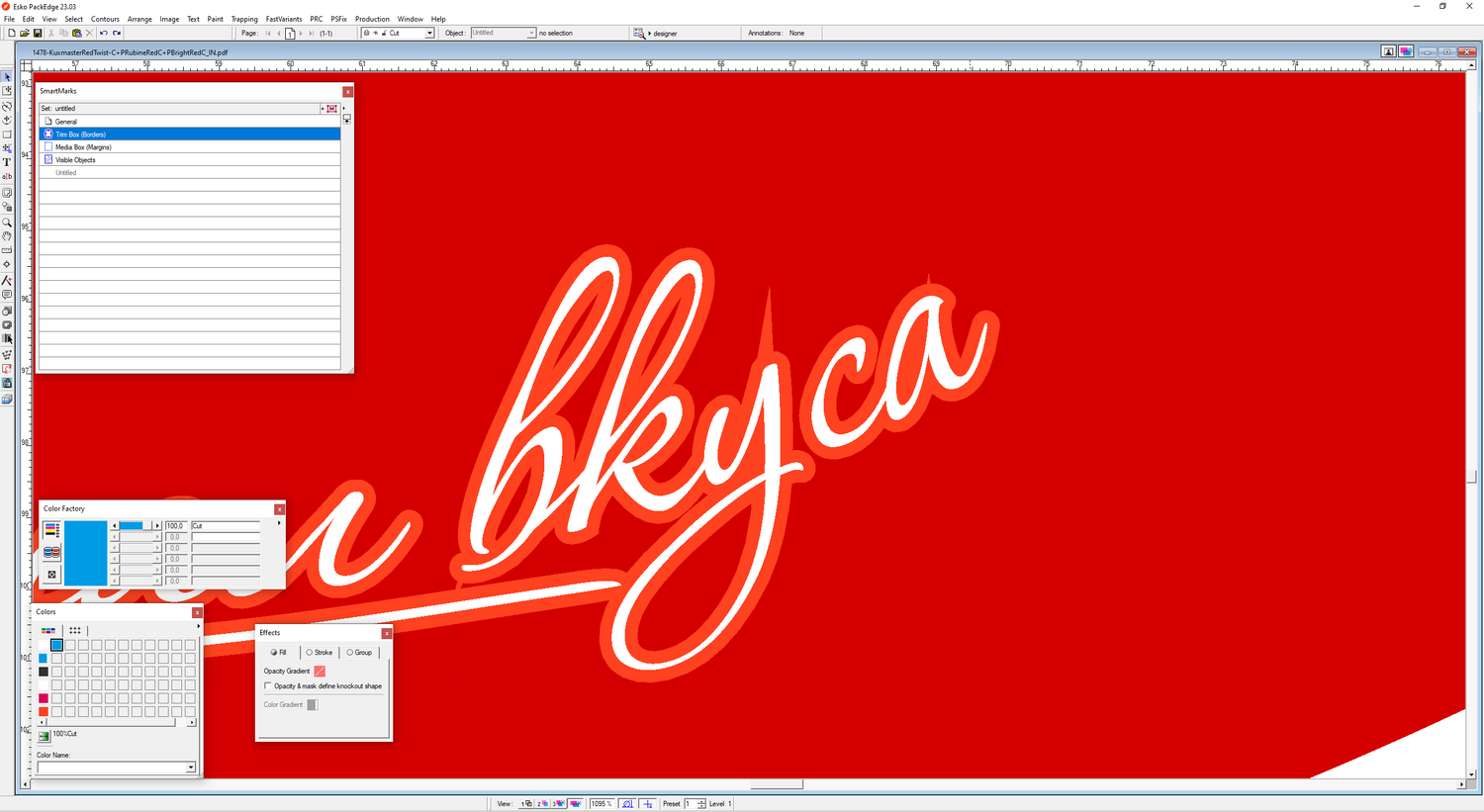Open the Color Factory flyout arrow
This screenshot has width=1484, height=812.
pyautogui.click(x=279, y=523)
